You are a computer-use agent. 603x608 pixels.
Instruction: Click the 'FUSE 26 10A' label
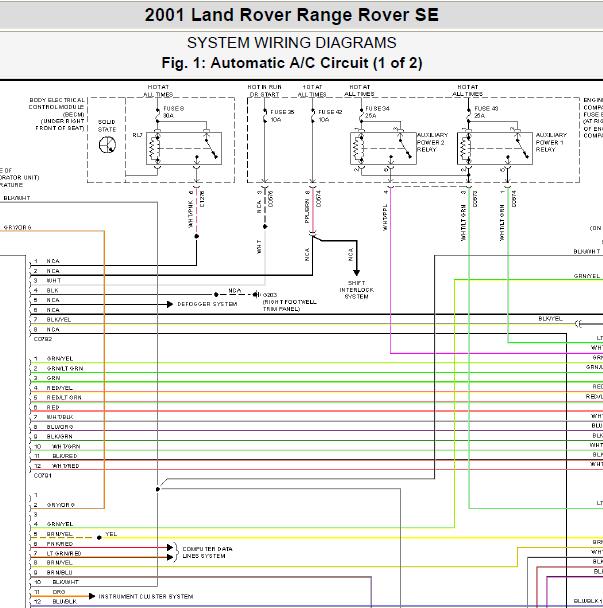282,116
